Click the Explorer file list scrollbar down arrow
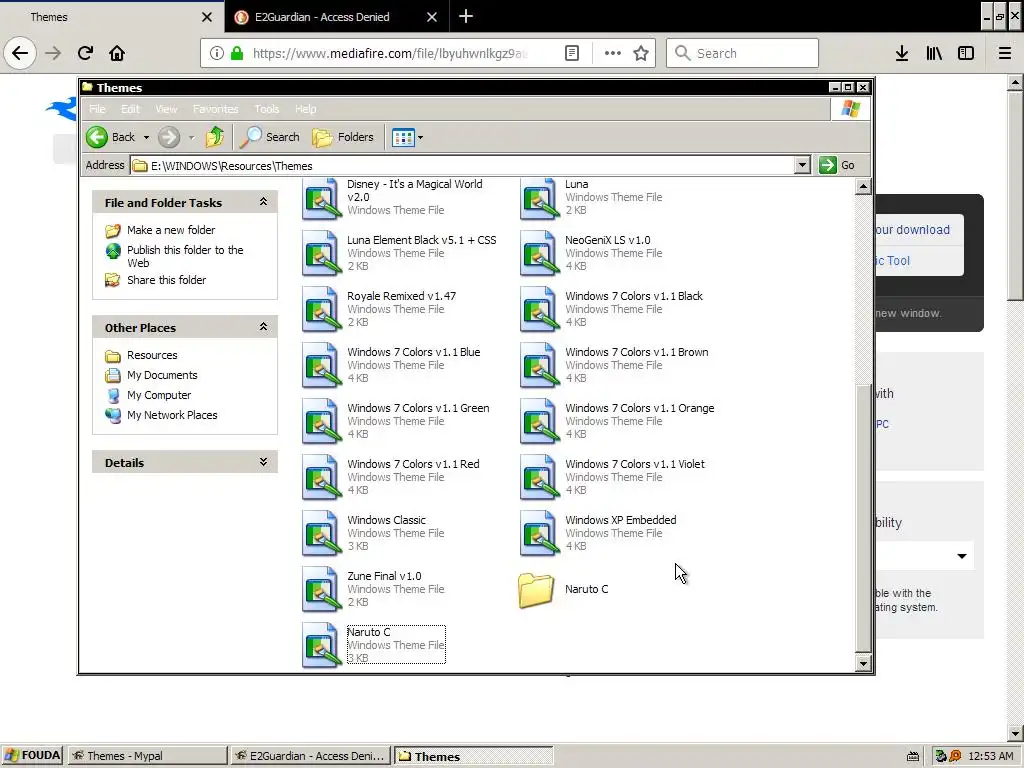 click(x=863, y=664)
